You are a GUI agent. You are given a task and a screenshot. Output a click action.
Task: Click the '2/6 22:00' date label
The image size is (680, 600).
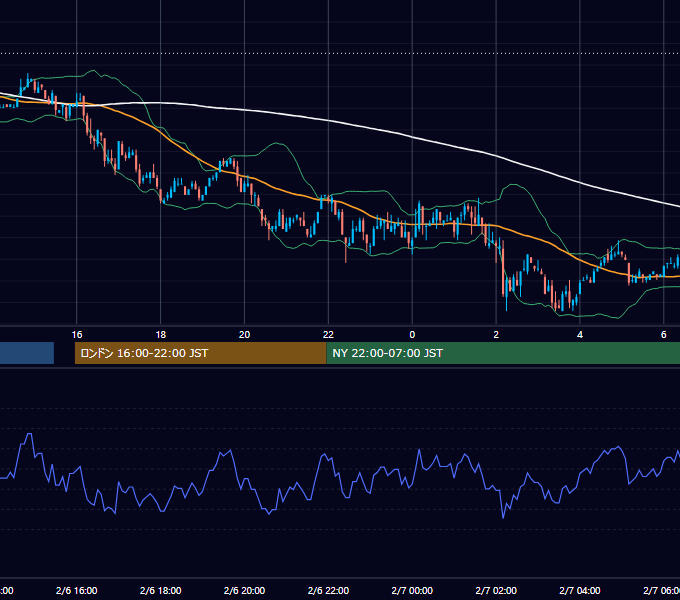tap(328, 590)
